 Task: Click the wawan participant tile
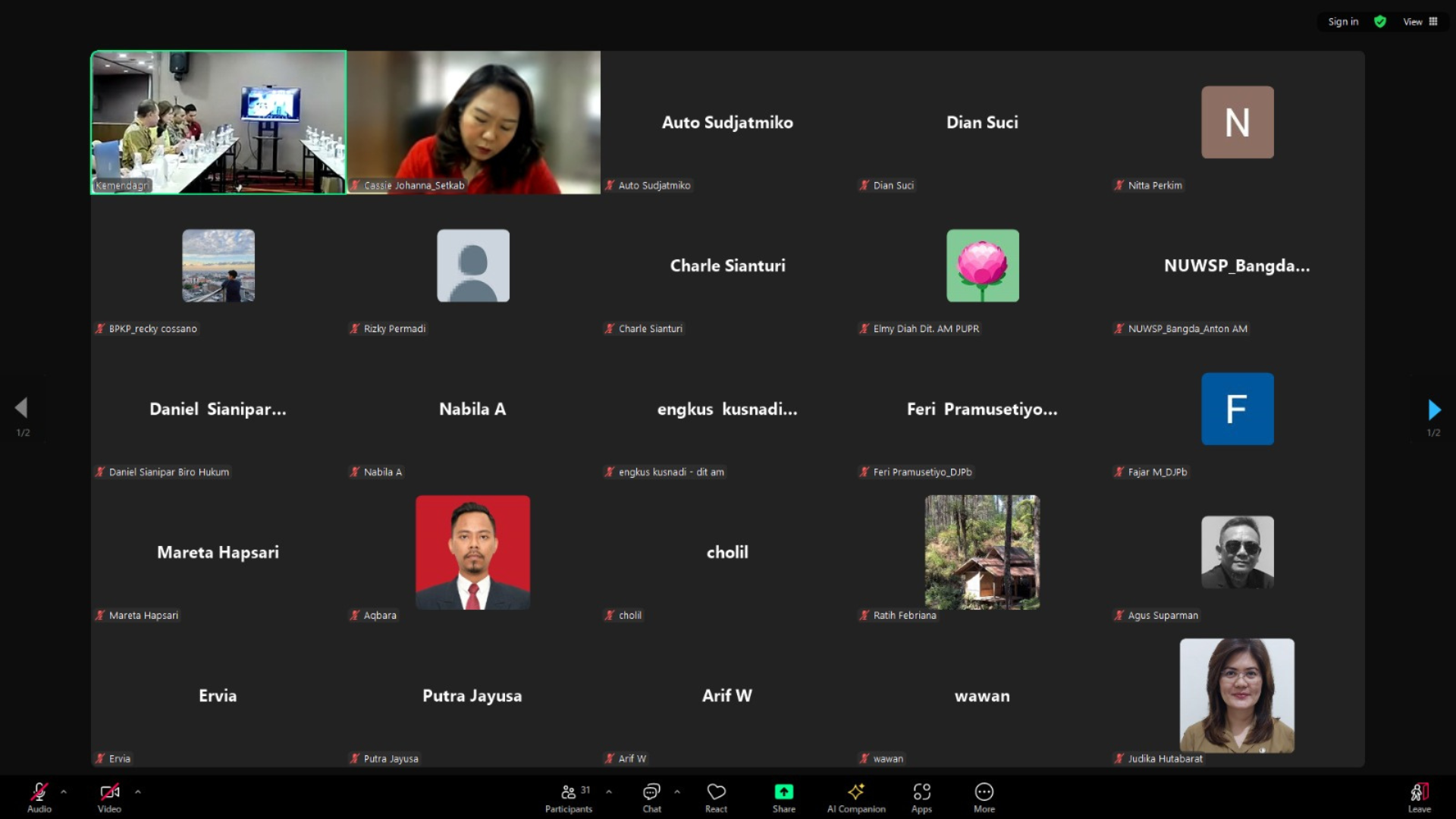982,695
